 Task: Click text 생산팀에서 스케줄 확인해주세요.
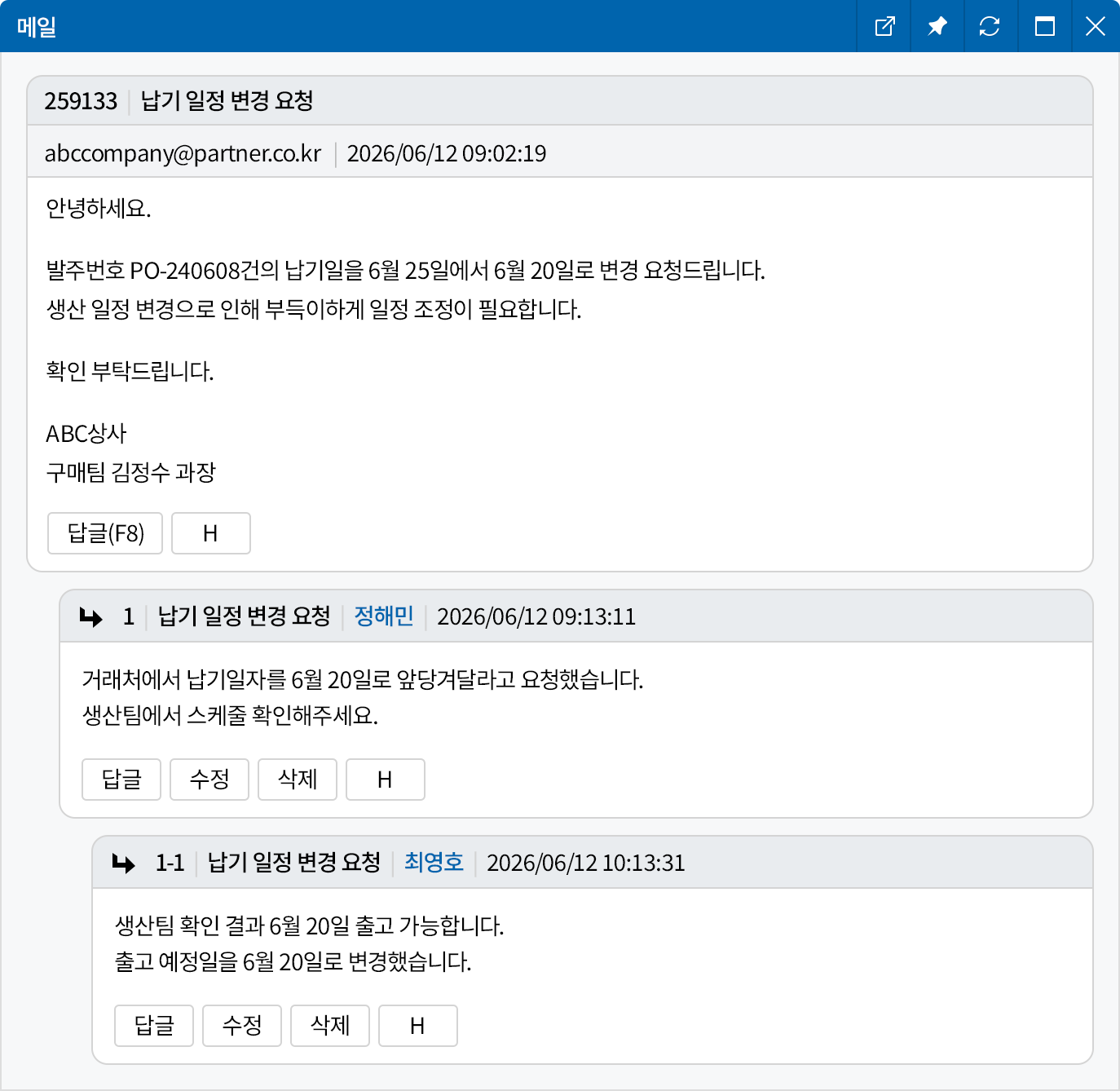point(230,716)
